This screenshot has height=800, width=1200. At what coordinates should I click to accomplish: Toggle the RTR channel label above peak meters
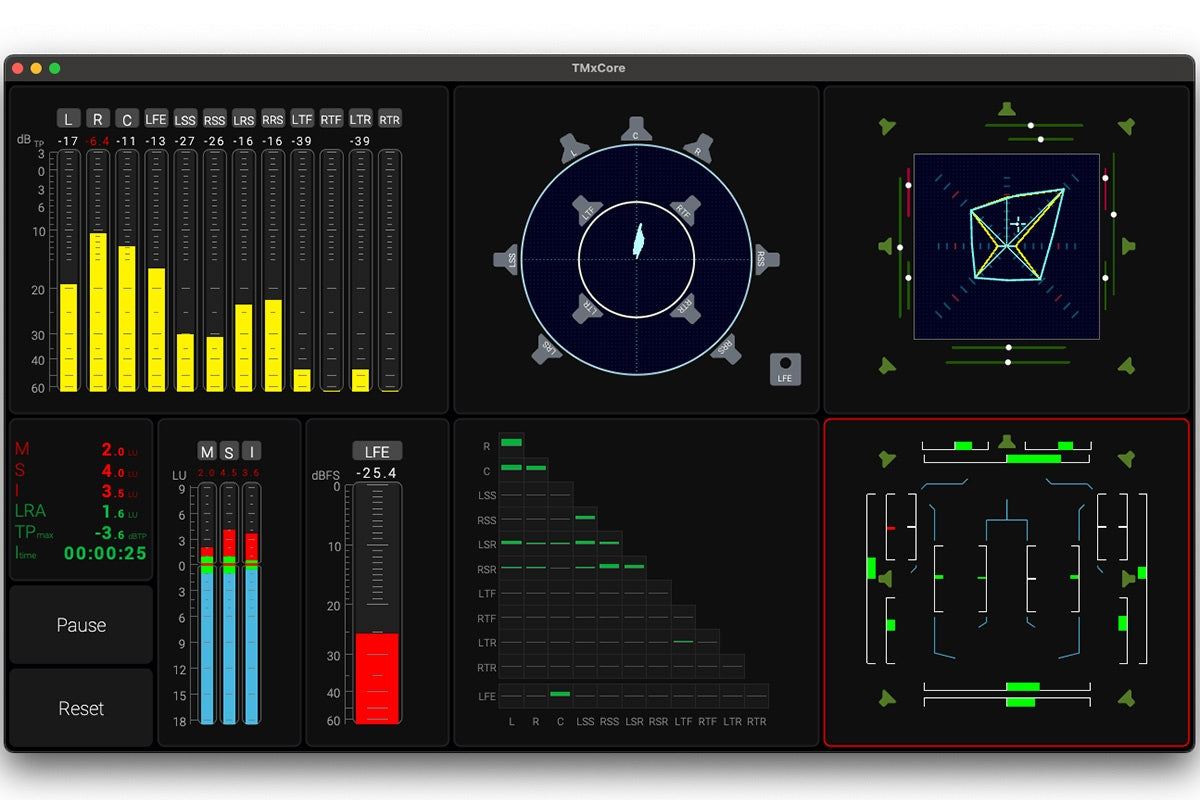tap(390, 120)
